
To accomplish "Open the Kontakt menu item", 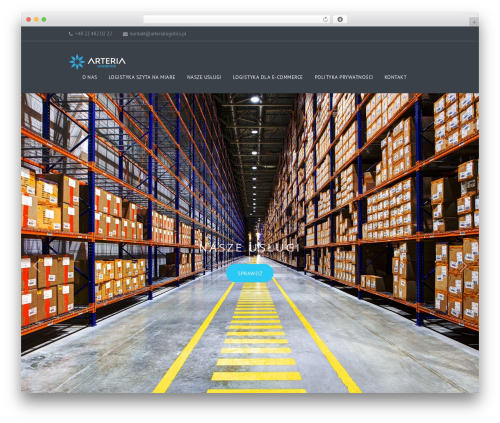I will [x=395, y=77].
